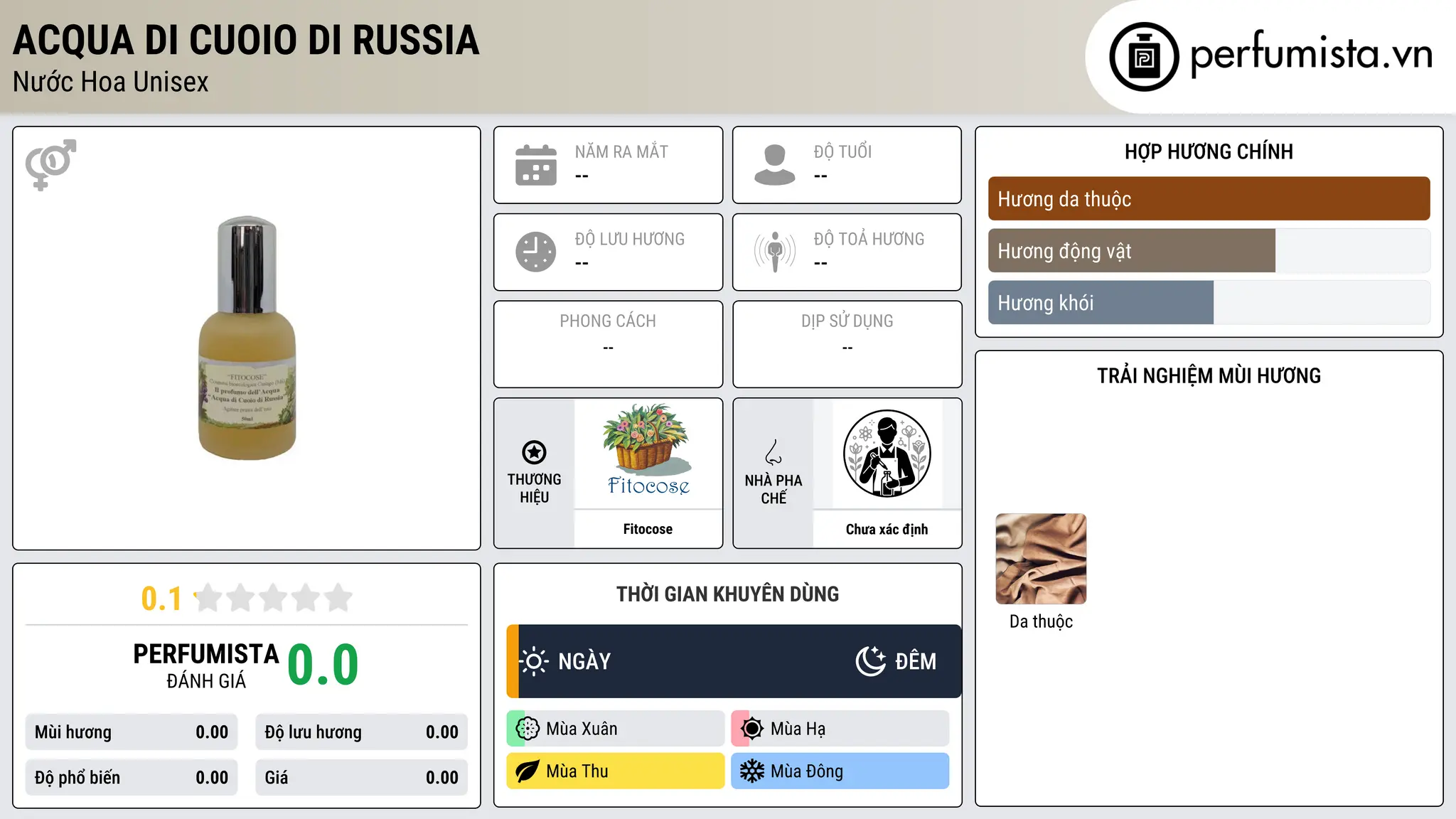The height and width of the screenshot is (819, 1456).
Task: Click the ĐỘ TUỔI label
Action: click(842, 152)
